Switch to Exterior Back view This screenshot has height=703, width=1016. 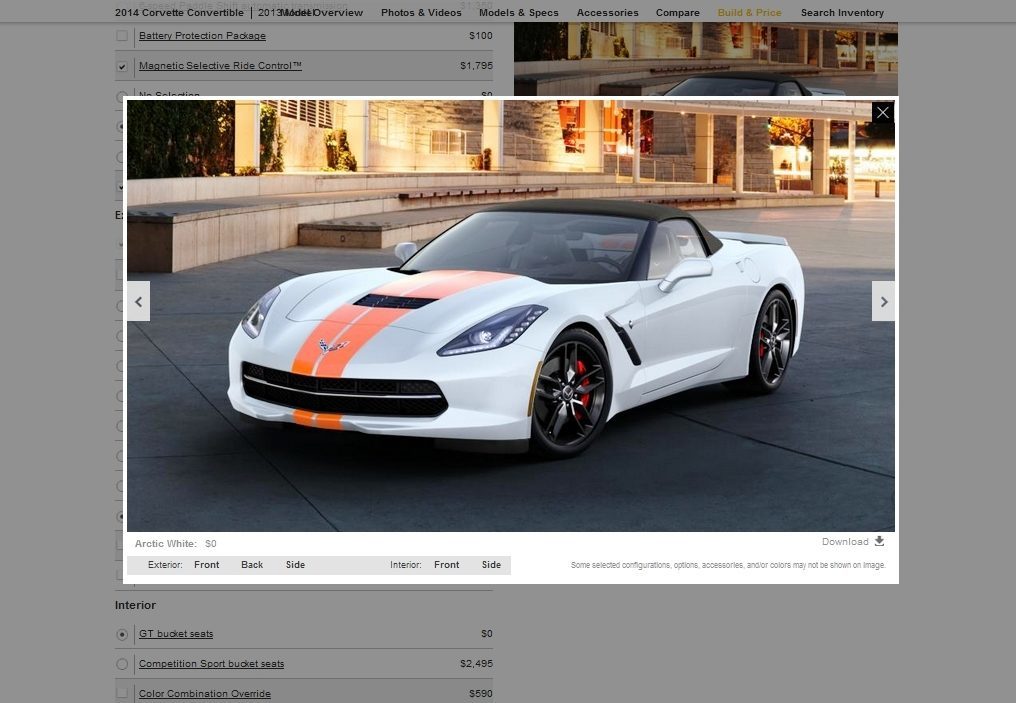(252, 565)
